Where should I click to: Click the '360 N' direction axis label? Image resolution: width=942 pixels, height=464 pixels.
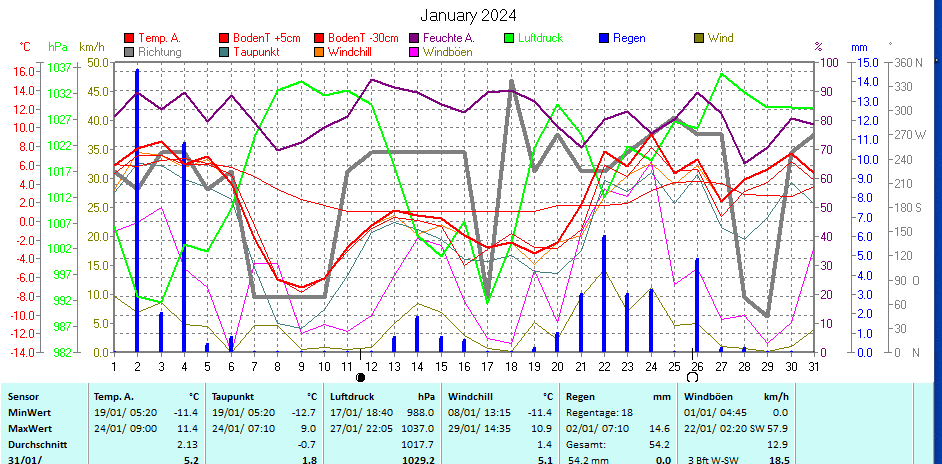click(x=910, y=63)
